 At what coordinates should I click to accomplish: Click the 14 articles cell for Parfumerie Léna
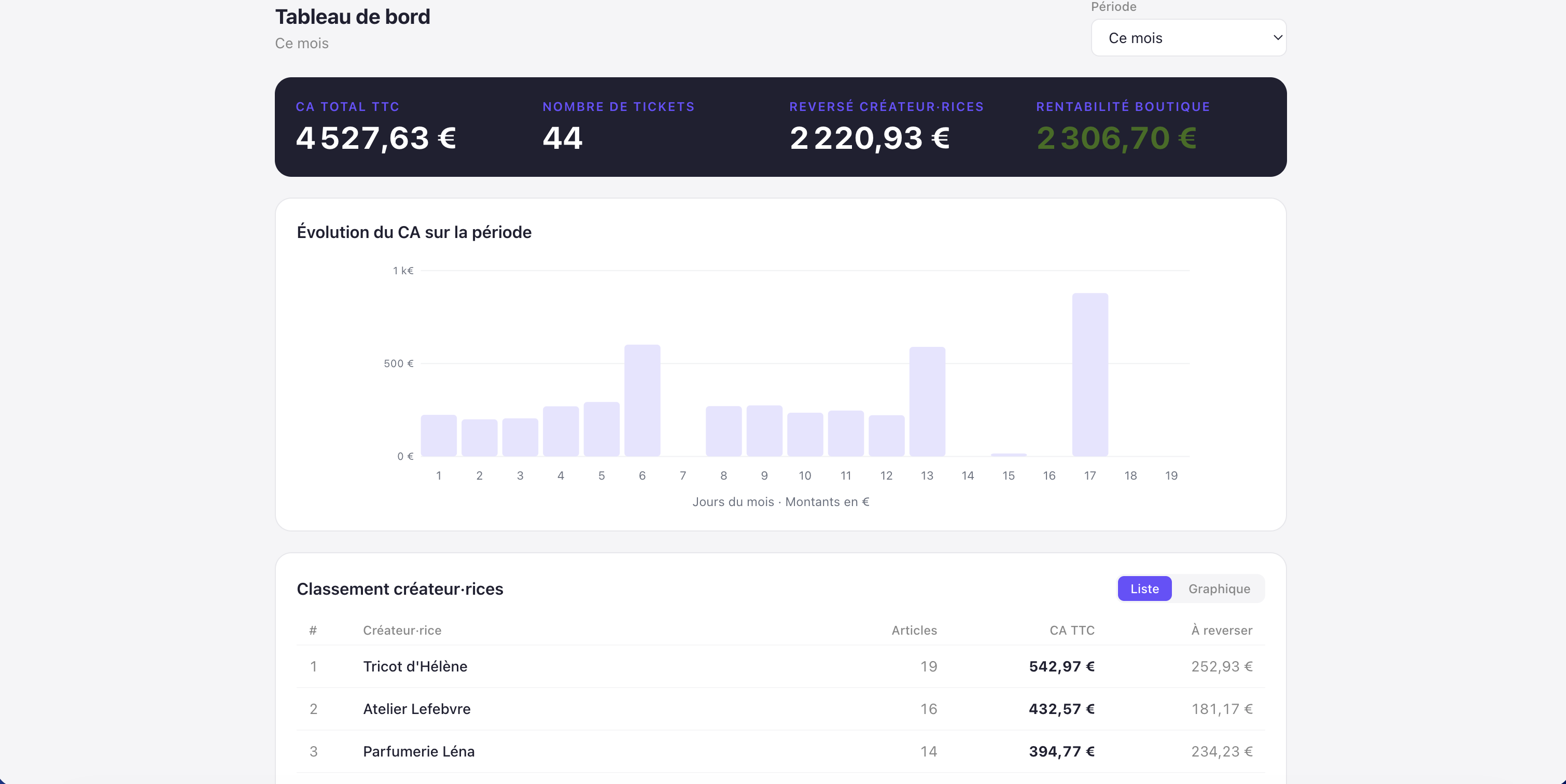[x=928, y=751]
